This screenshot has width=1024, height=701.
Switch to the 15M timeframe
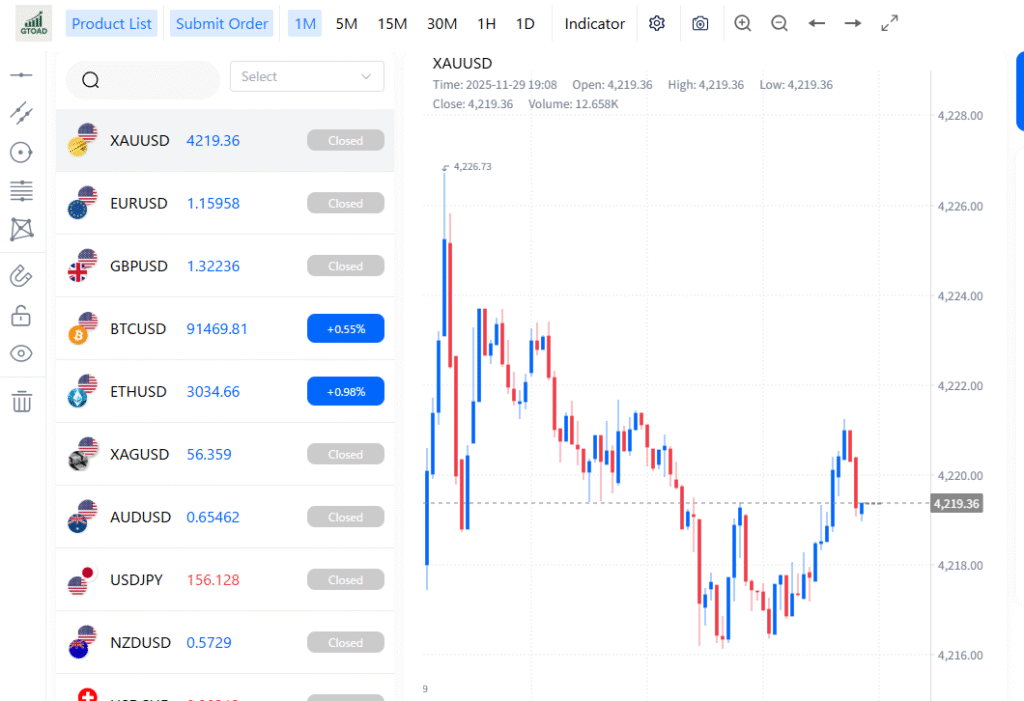click(x=392, y=24)
